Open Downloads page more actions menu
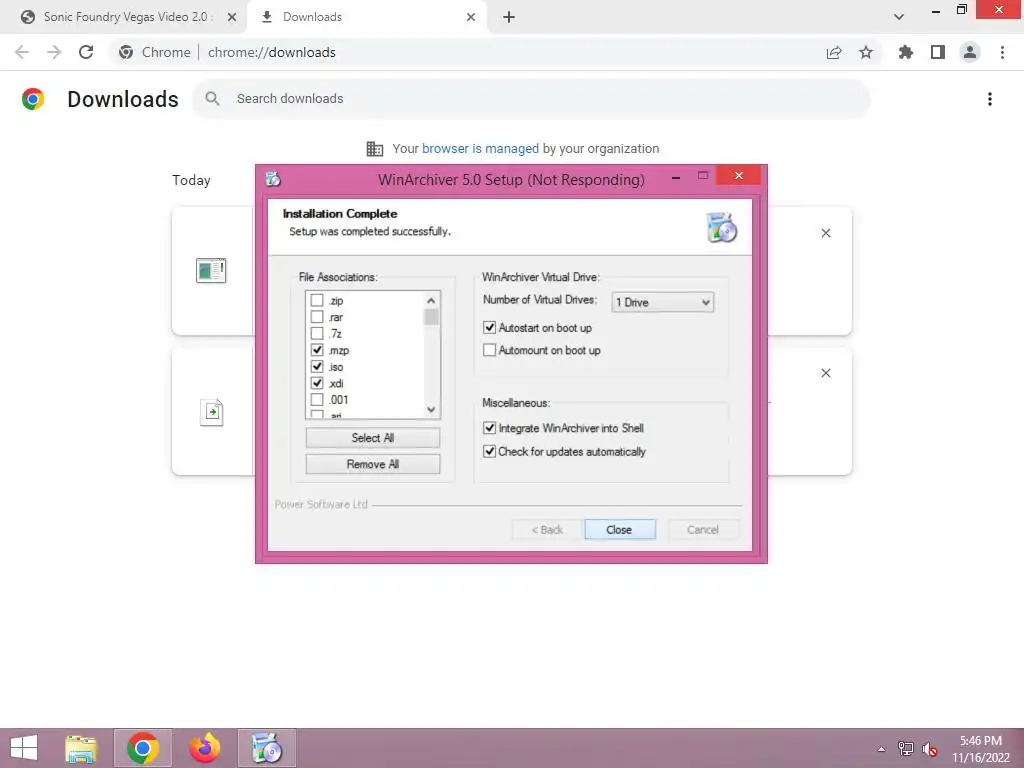Image resolution: width=1024 pixels, height=768 pixels. click(x=989, y=99)
